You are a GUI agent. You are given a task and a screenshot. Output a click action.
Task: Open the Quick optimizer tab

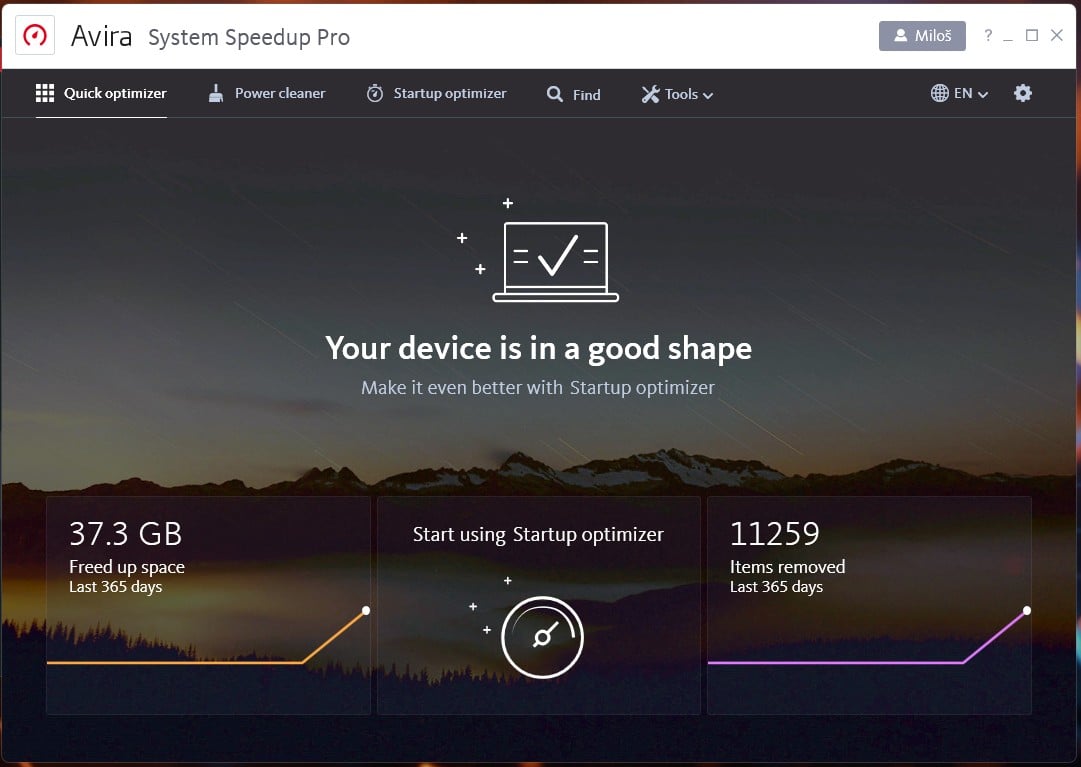tap(101, 93)
